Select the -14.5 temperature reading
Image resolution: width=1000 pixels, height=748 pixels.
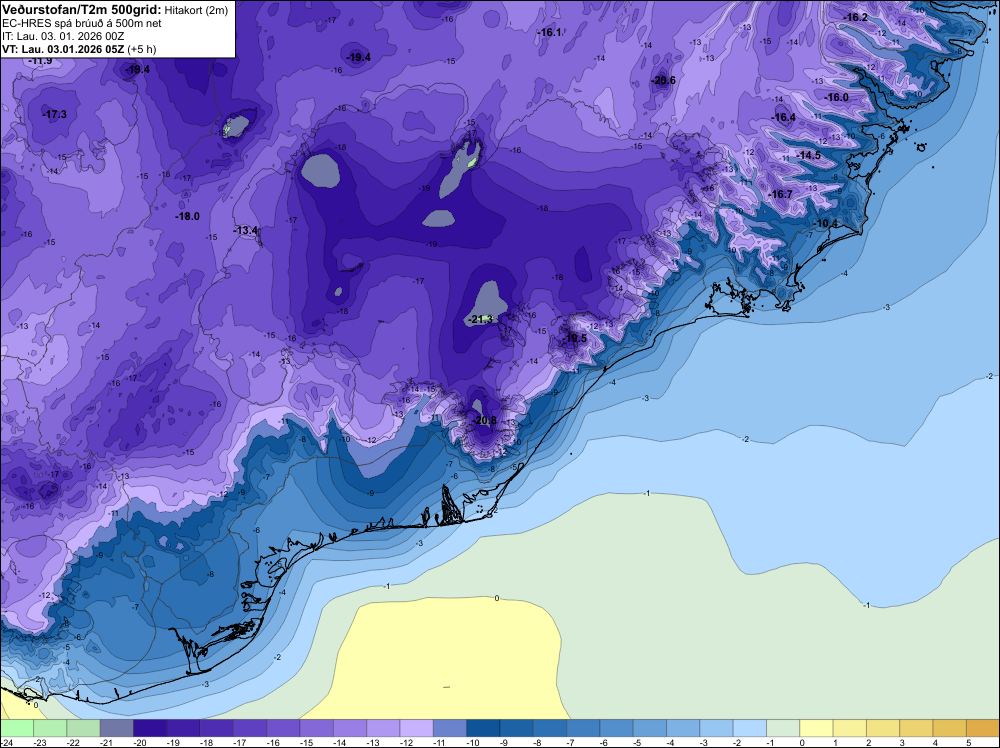pyautogui.click(x=809, y=156)
